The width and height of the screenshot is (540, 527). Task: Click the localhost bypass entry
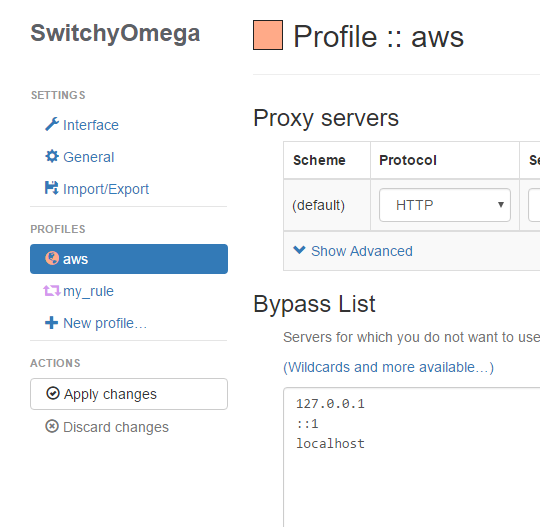(x=330, y=444)
